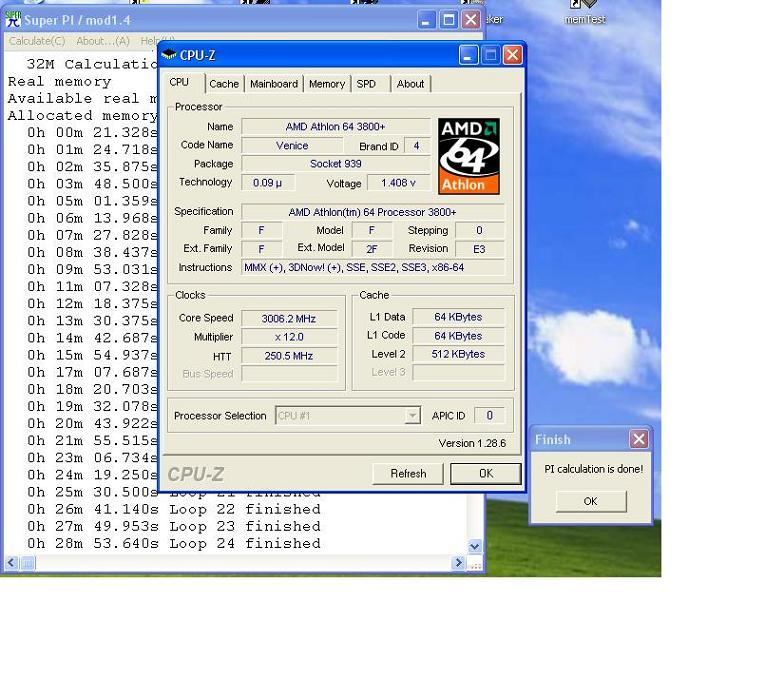765x680 pixels.
Task: Click the L1 Data value '64 KBytes'
Action: 458,317
